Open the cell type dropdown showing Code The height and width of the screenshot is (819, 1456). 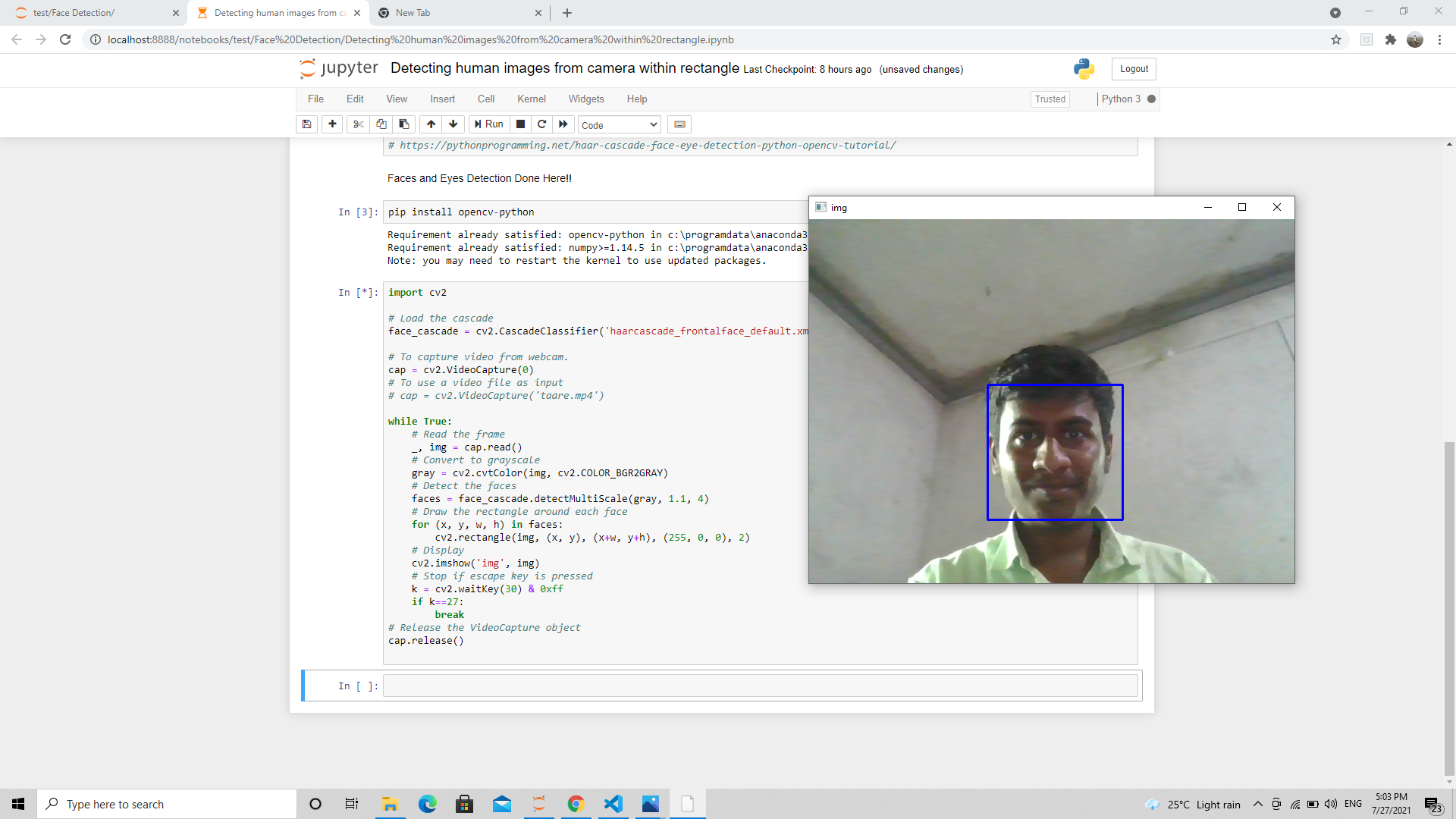[x=618, y=124]
